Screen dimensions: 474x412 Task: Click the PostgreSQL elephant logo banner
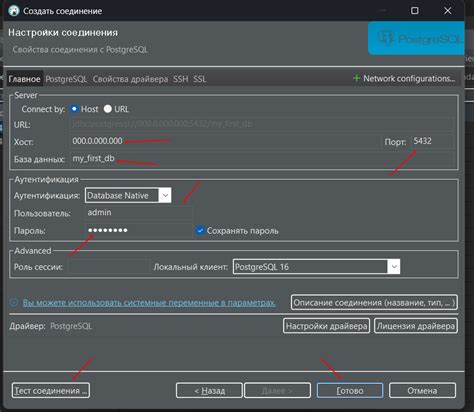pos(416,38)
